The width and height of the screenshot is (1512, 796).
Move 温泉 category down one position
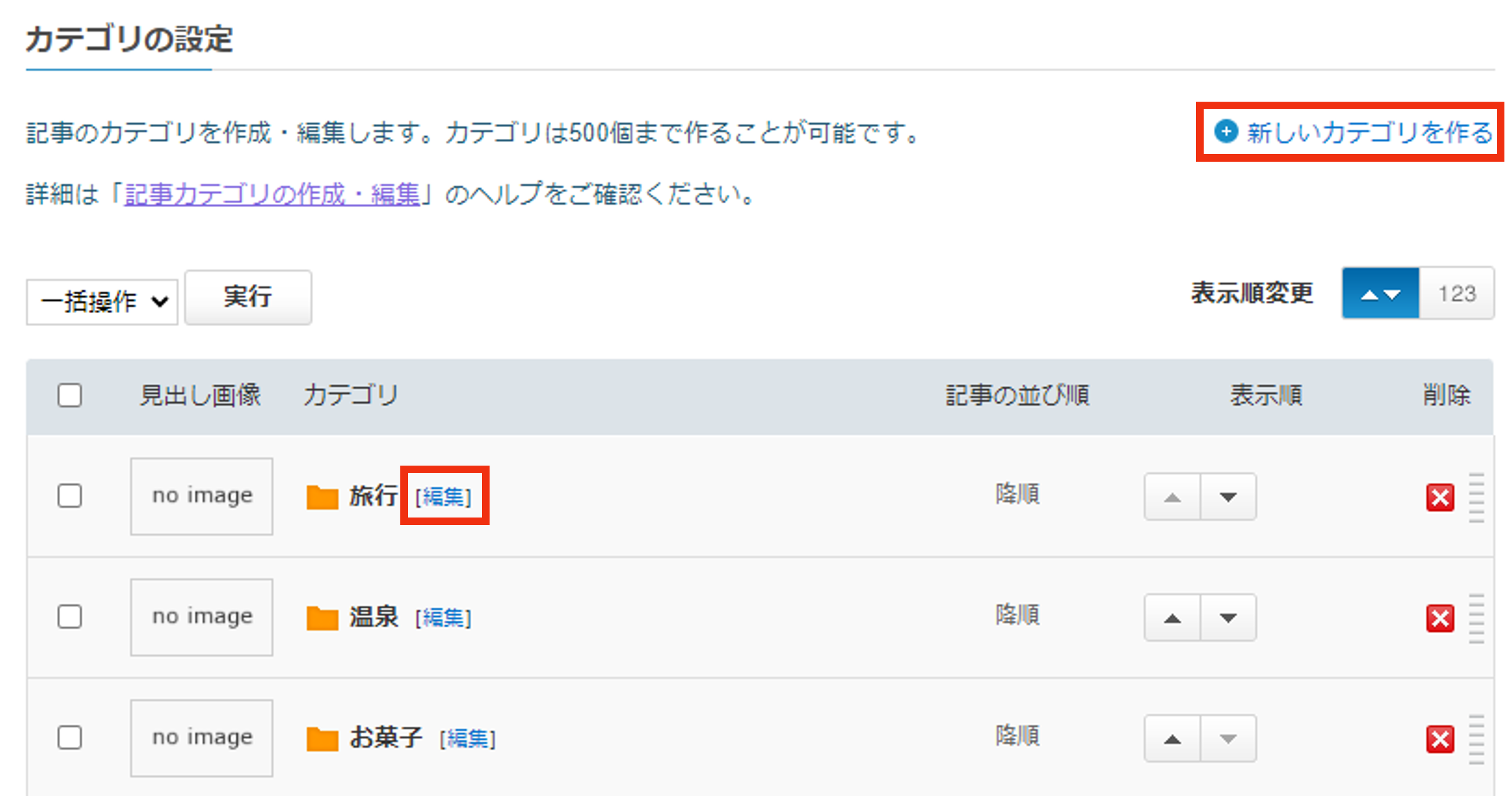1228,618
